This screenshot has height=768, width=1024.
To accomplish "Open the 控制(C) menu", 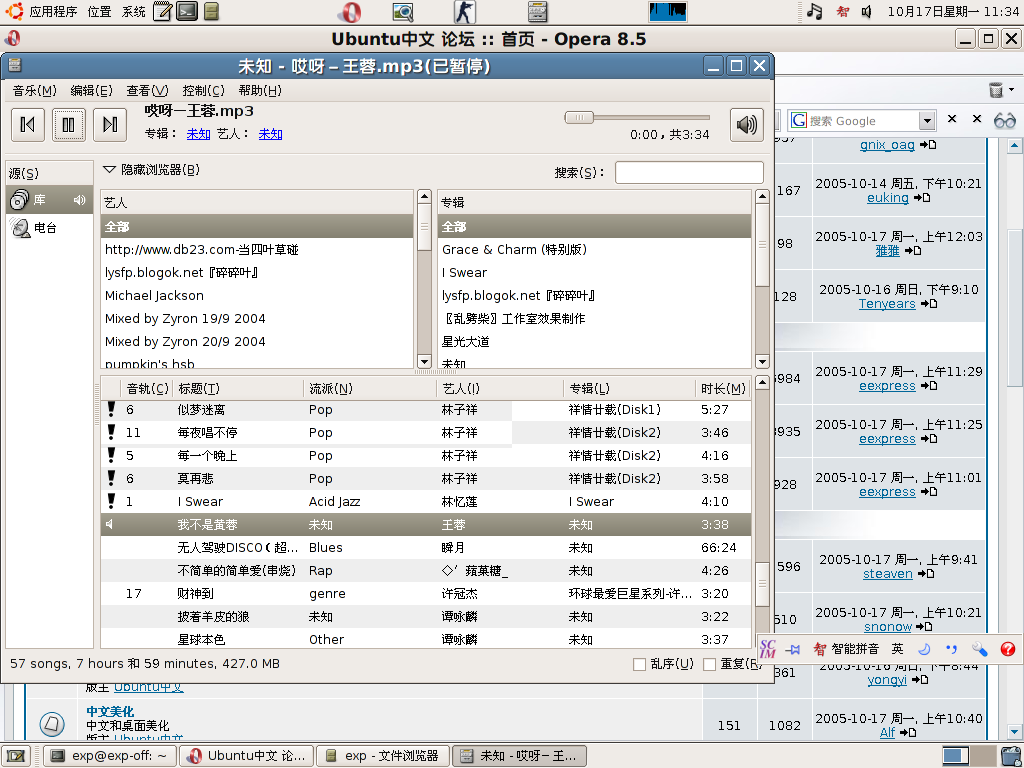I will [204, 90].
